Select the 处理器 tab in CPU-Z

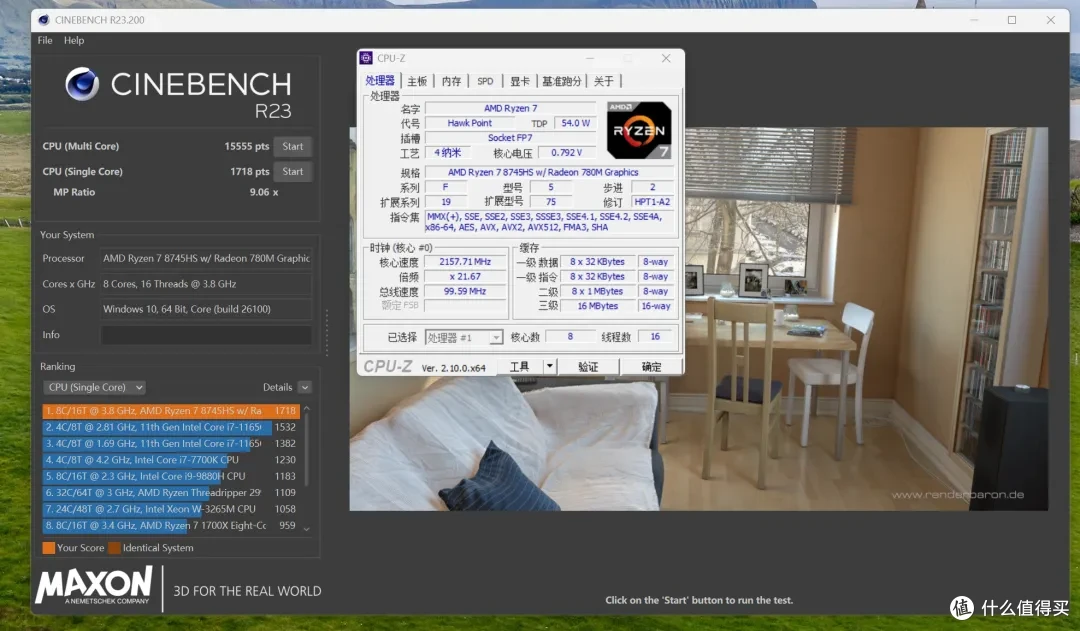click(380, 81)
